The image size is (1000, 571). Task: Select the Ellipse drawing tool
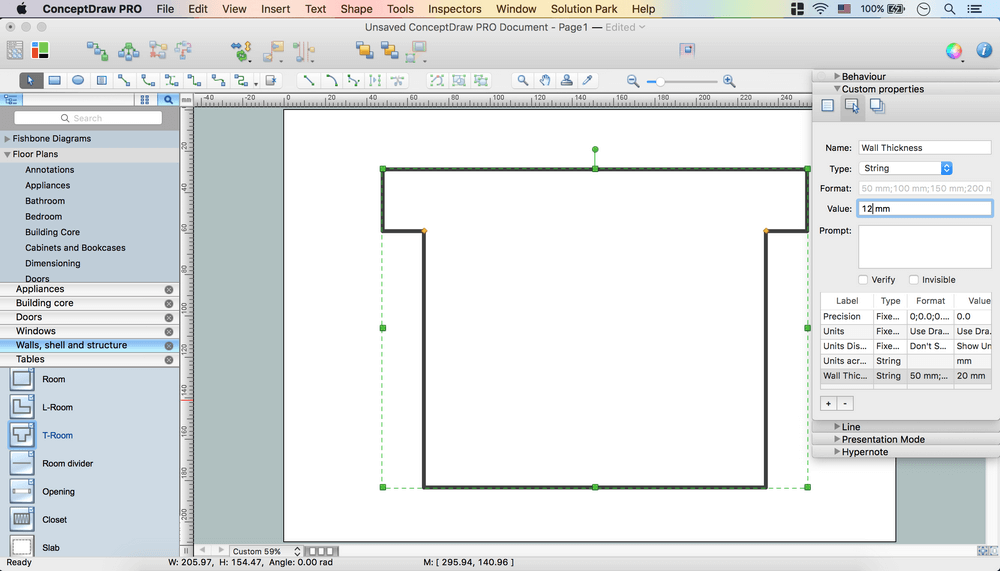click(x=78, y=80)
